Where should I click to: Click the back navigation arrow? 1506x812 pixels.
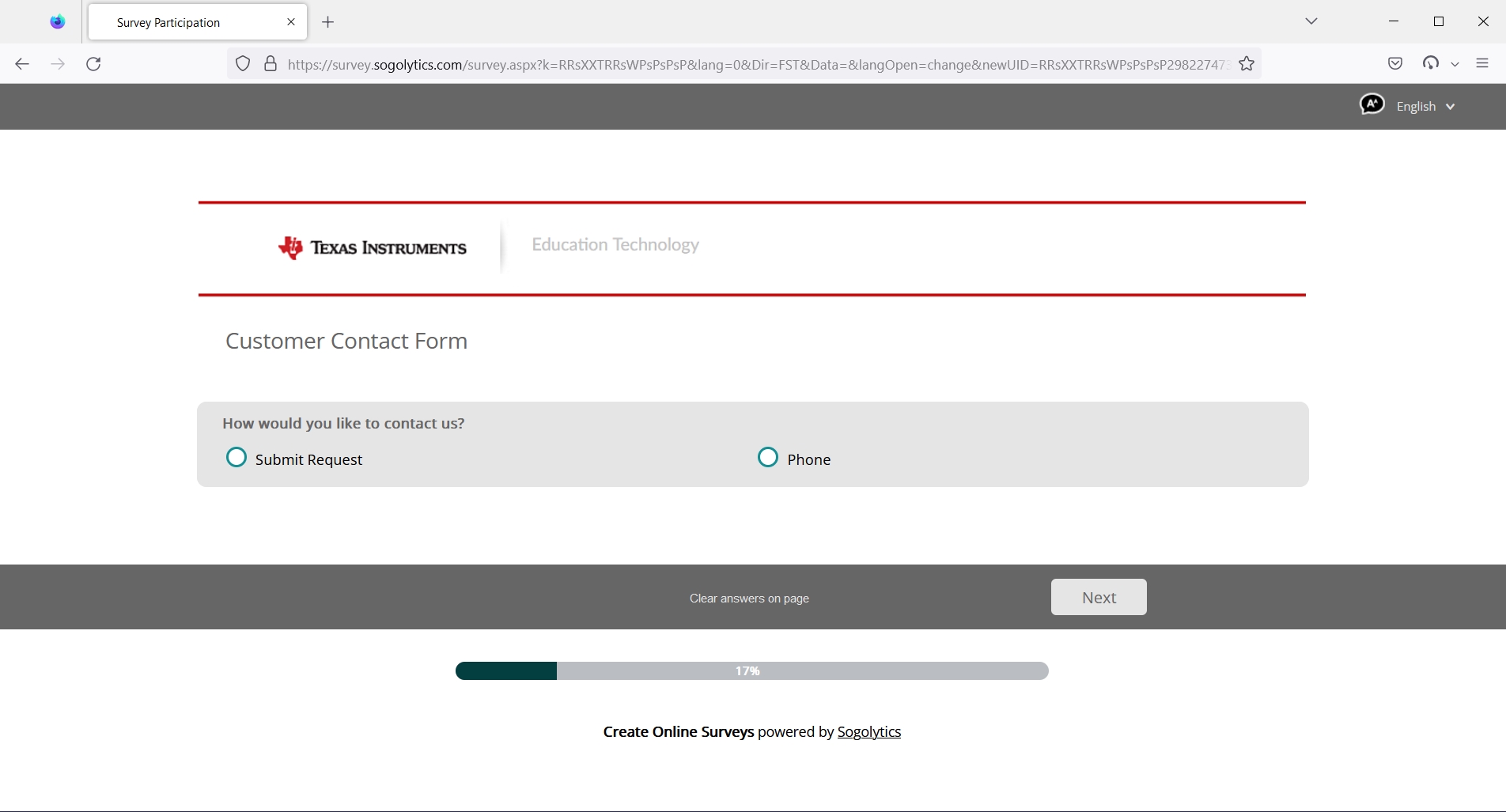click(x=22, y=64)
